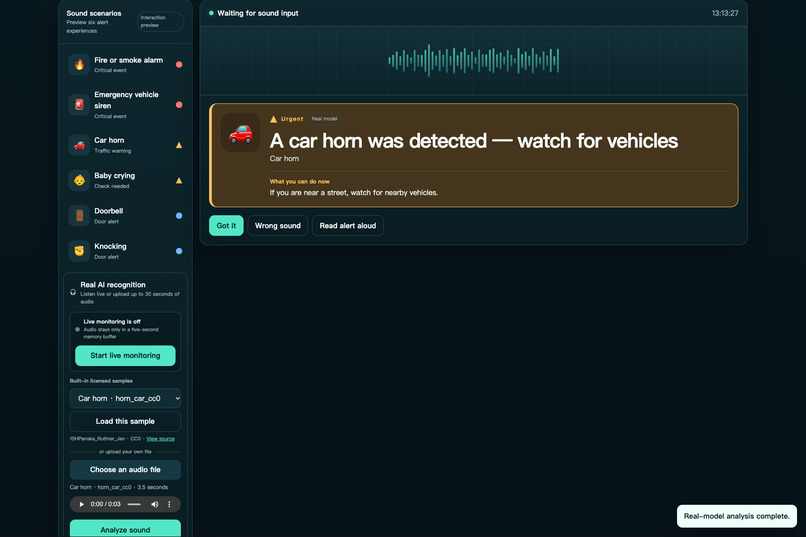Click the green status dot near Waiting

coord(211,13)
